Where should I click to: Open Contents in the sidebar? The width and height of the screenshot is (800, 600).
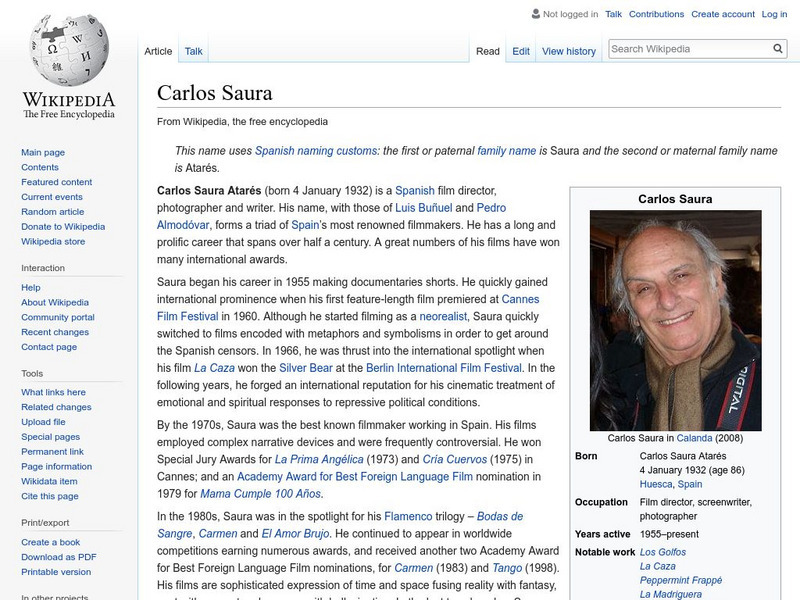tap(40, 167)
